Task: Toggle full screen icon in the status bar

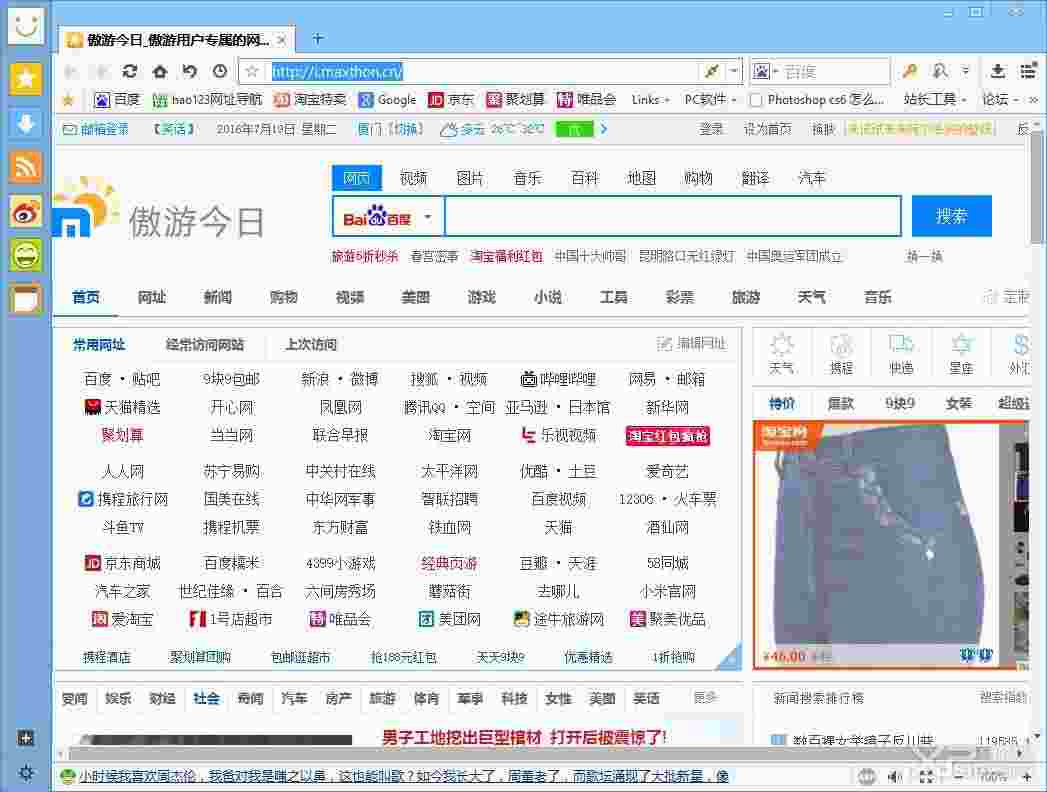Action: pyautogui.click(x=926, y=776)
